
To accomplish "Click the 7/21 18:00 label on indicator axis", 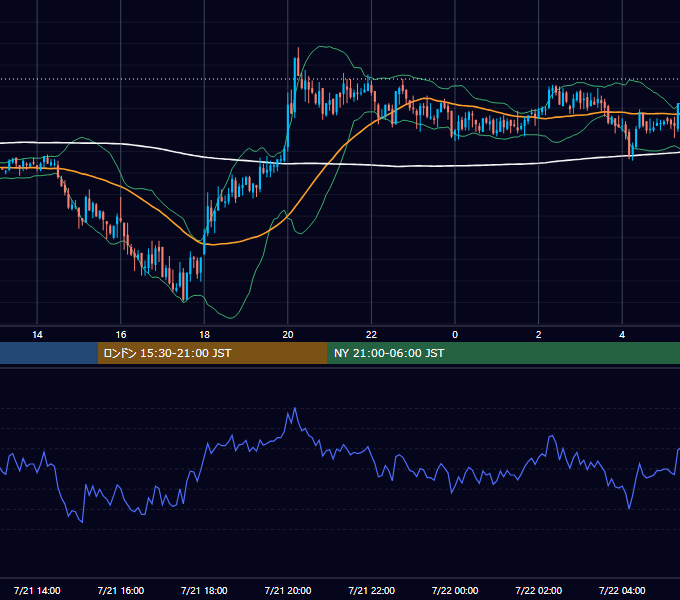I will coord(204,590).
